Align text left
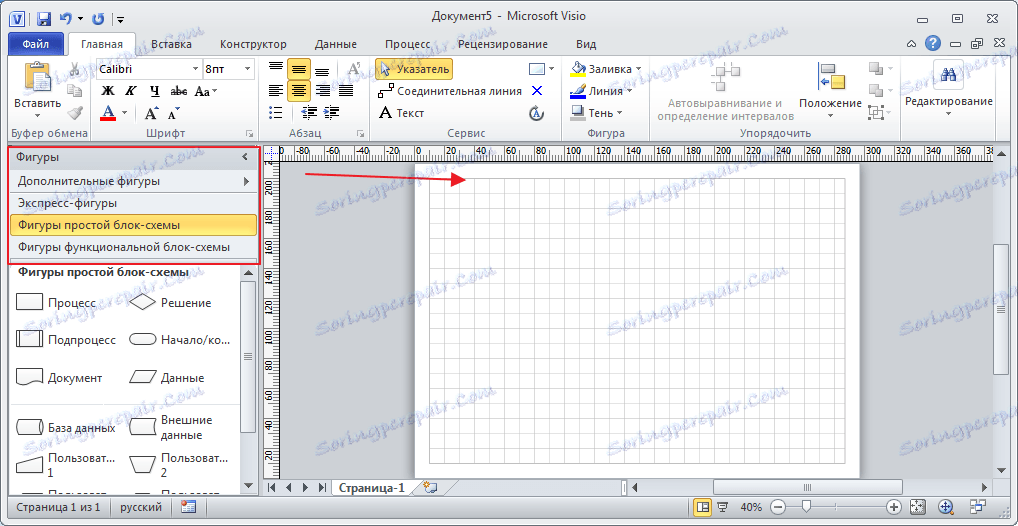This screenshot has width=1018, height=526. (x=276, y=91)
